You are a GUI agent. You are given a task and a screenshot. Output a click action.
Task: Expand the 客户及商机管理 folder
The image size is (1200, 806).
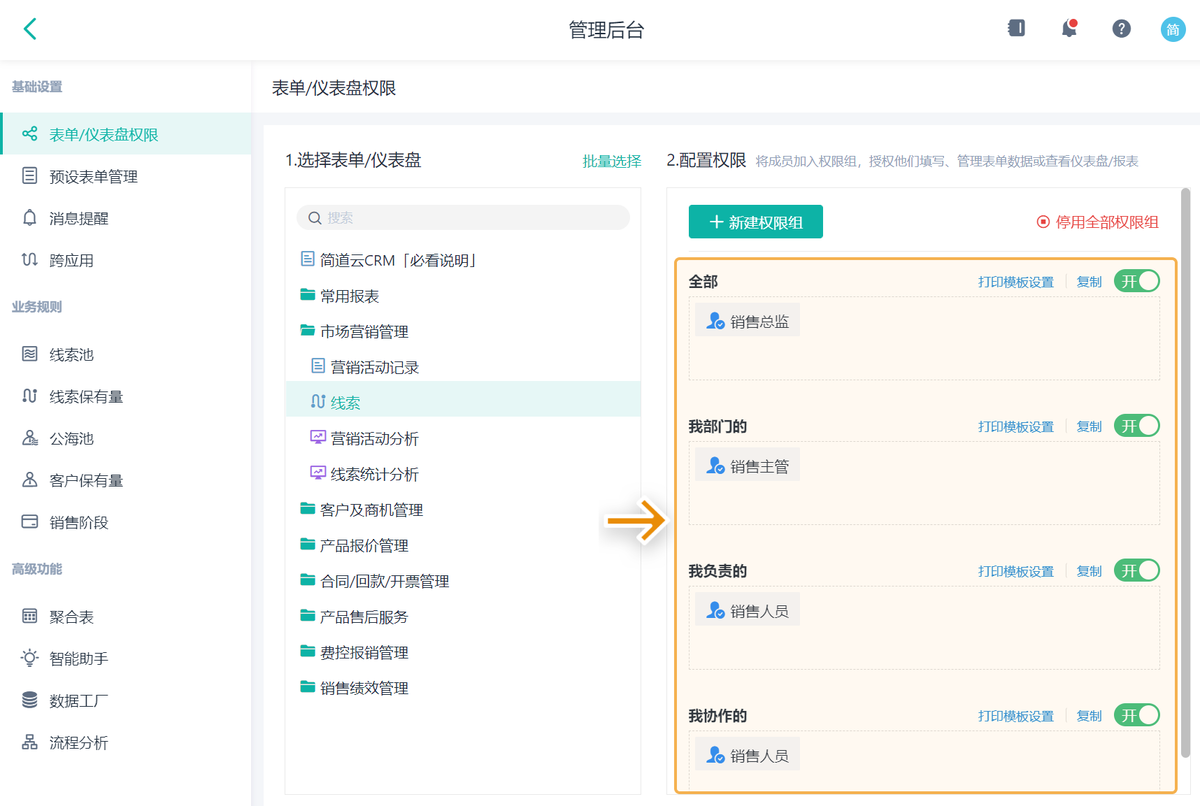(371, 510)
